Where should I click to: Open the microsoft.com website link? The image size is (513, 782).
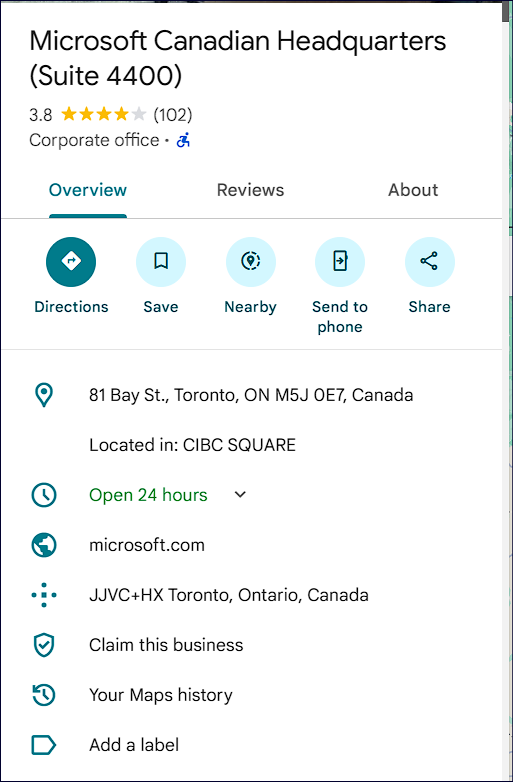point(147,545)
